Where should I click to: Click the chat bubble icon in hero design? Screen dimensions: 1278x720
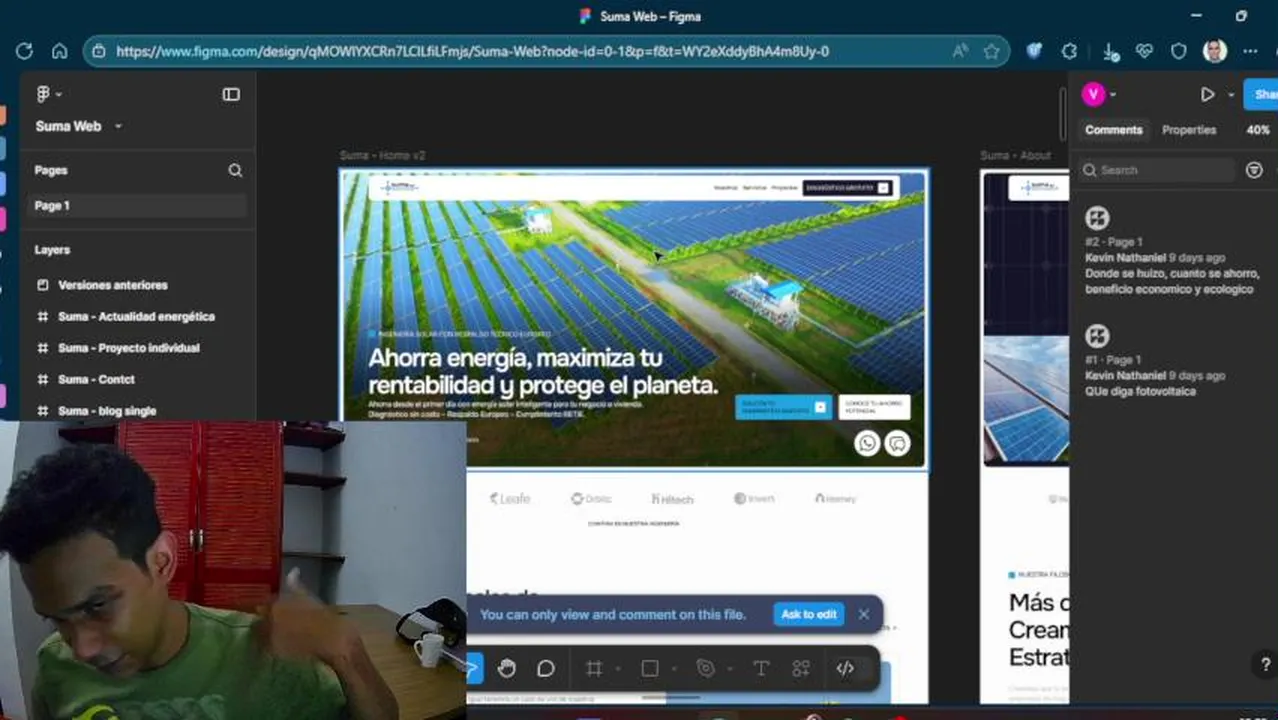(898, 443)
